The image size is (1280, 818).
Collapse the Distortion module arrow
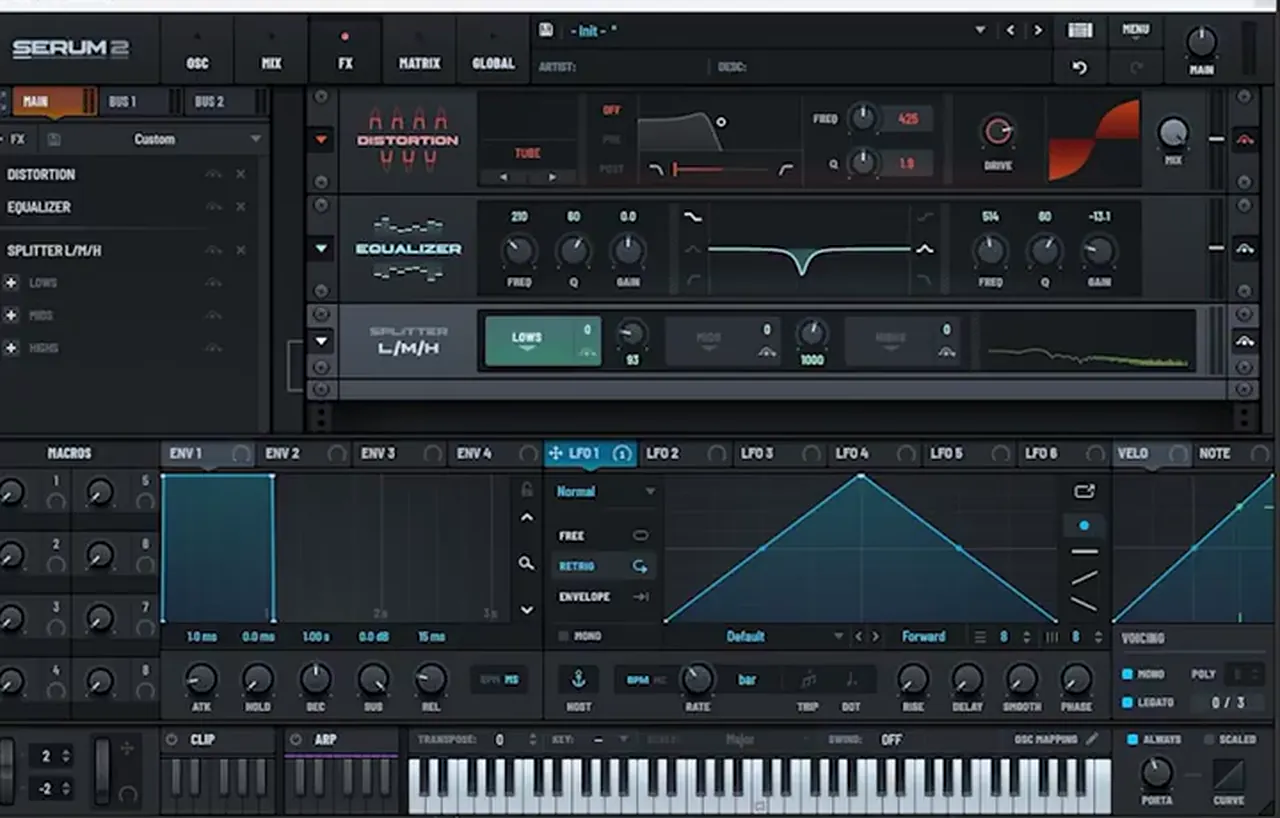tap(321, 140)
